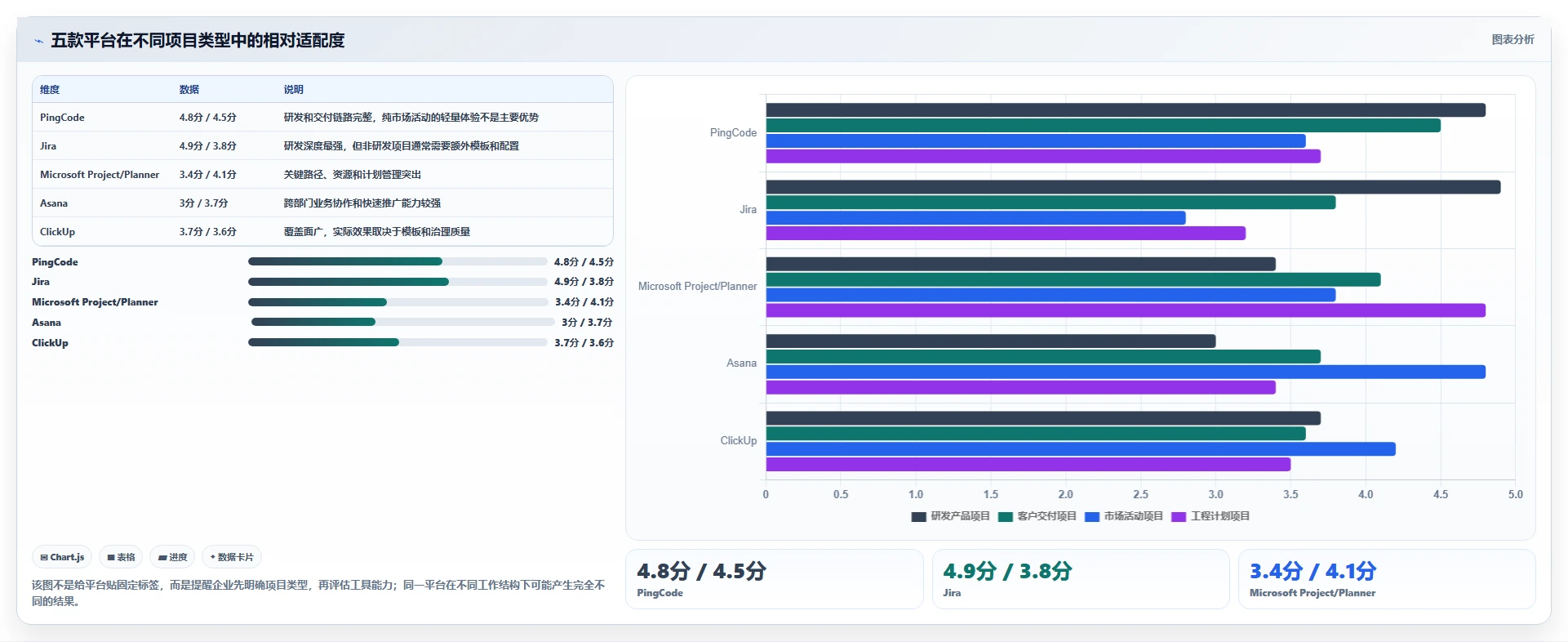Click the blue 市场活动项目 bar for Jira

(x=975, y=218)
